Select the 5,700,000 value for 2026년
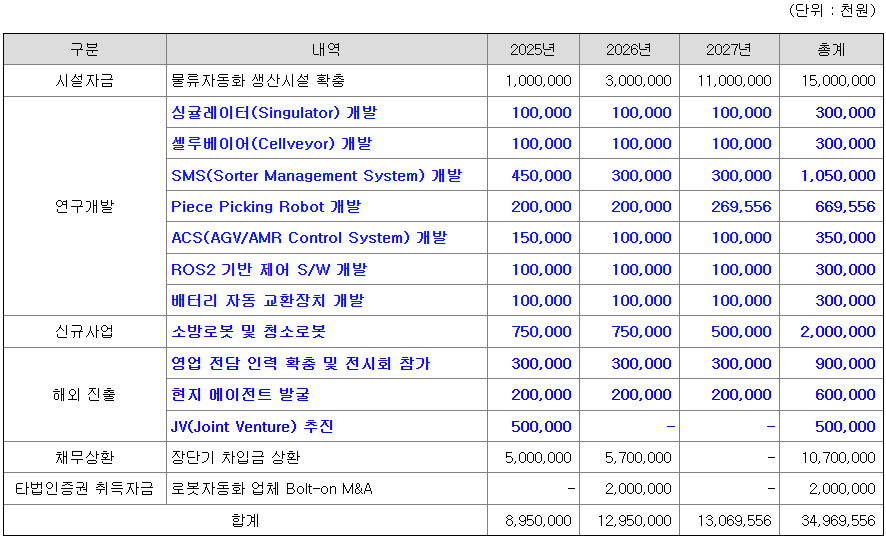The height and width of the screenshot is (539, 886). (638, 457)
